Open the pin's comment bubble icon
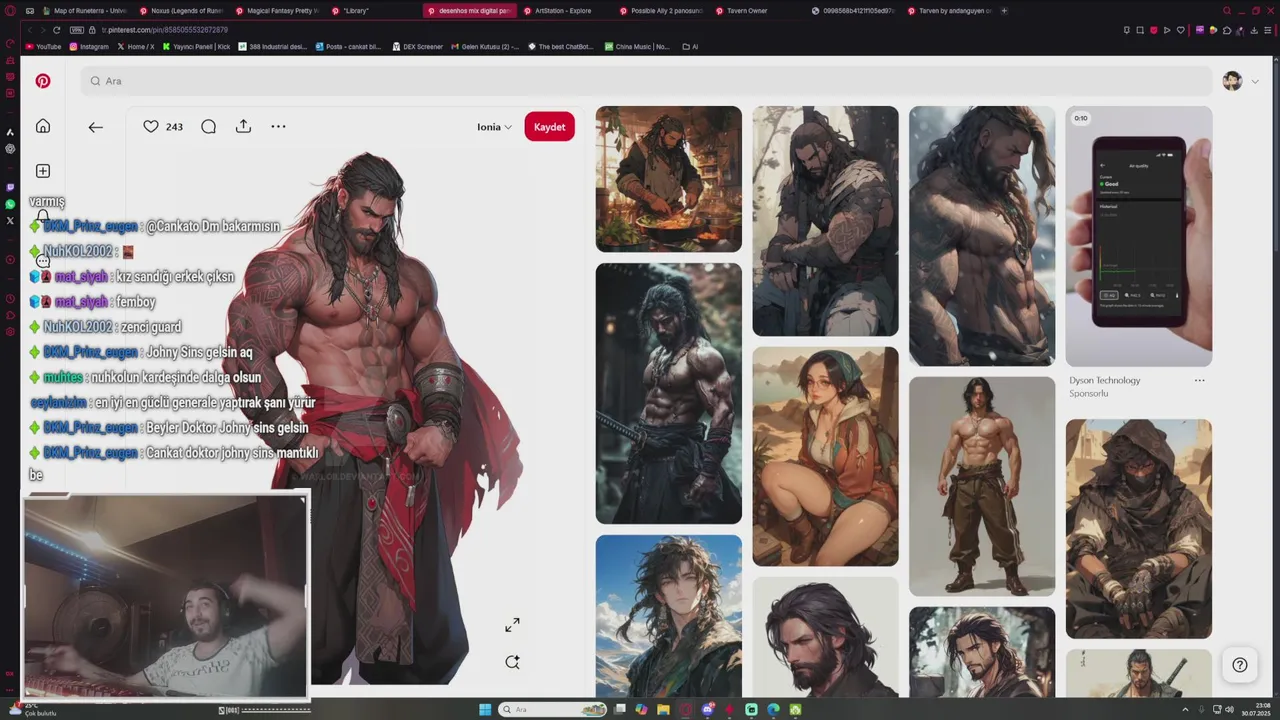Image resolution: width=1280 pixels, height=720 pixels. tap(208, 127)
